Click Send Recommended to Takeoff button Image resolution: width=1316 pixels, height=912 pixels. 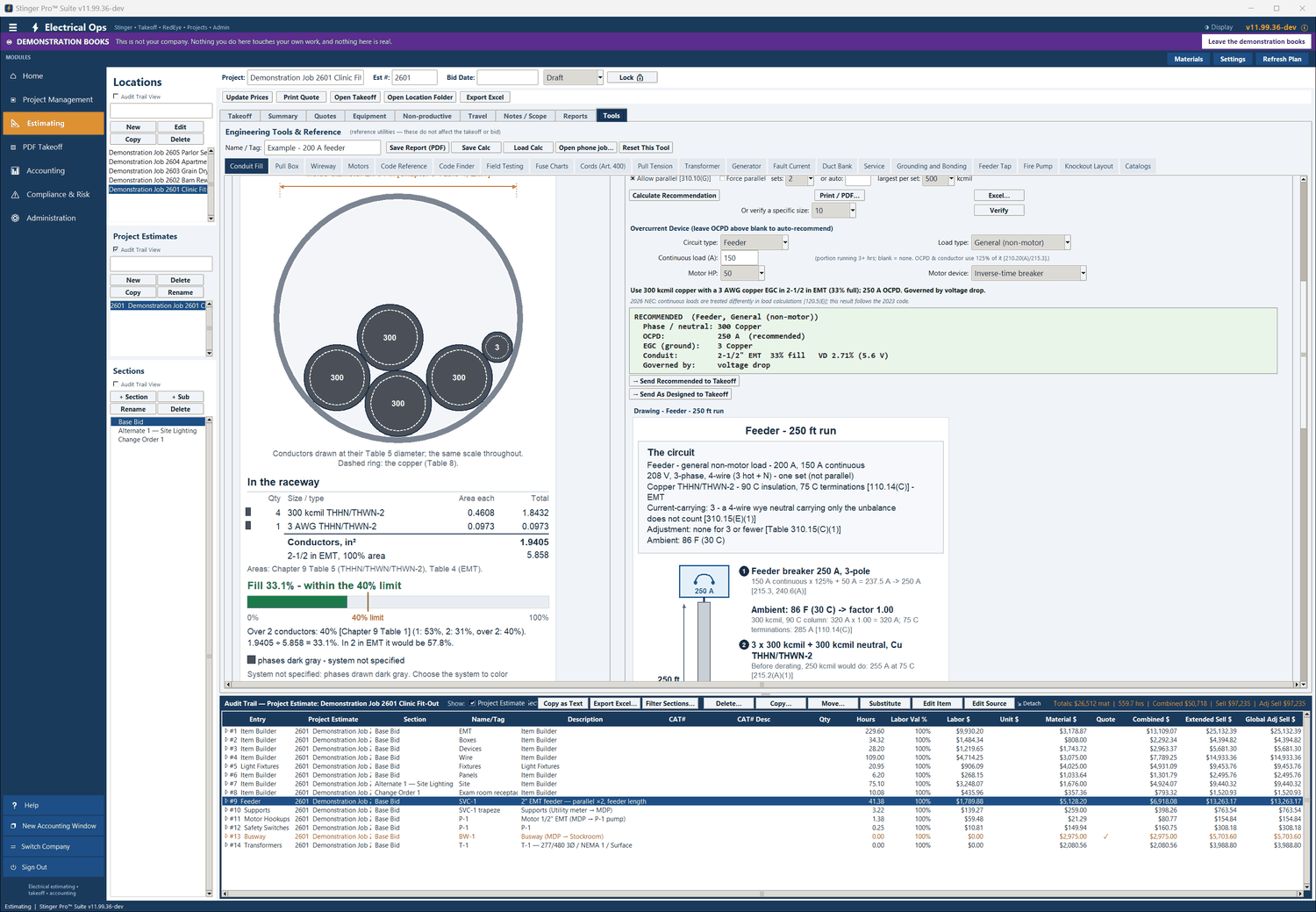(685, 381)
